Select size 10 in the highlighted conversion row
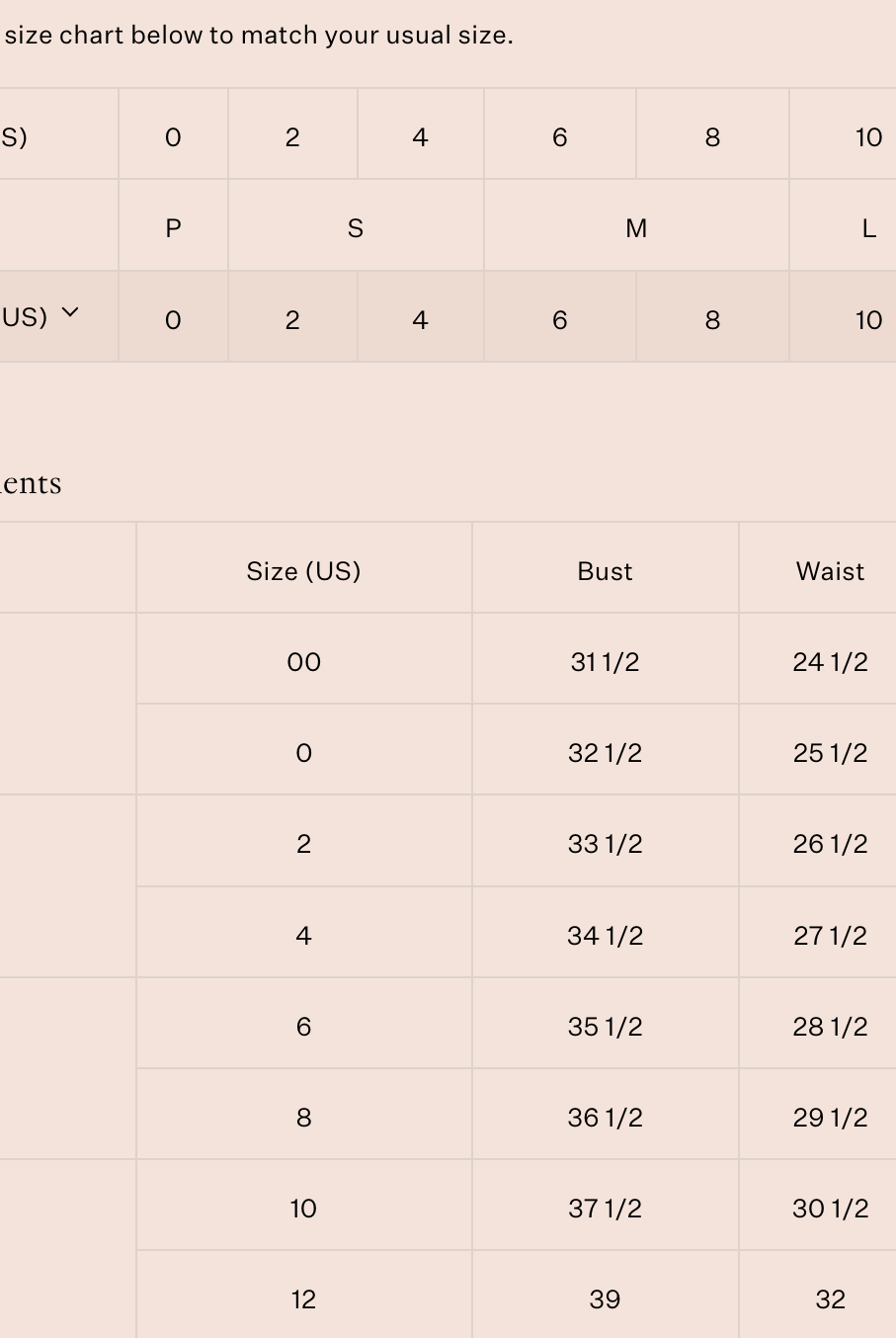 (868, 320)
